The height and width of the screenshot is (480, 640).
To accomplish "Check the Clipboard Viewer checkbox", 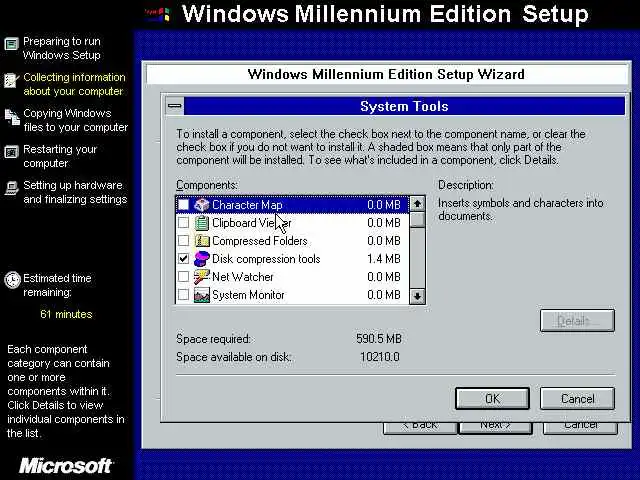I will pos(183,222).
